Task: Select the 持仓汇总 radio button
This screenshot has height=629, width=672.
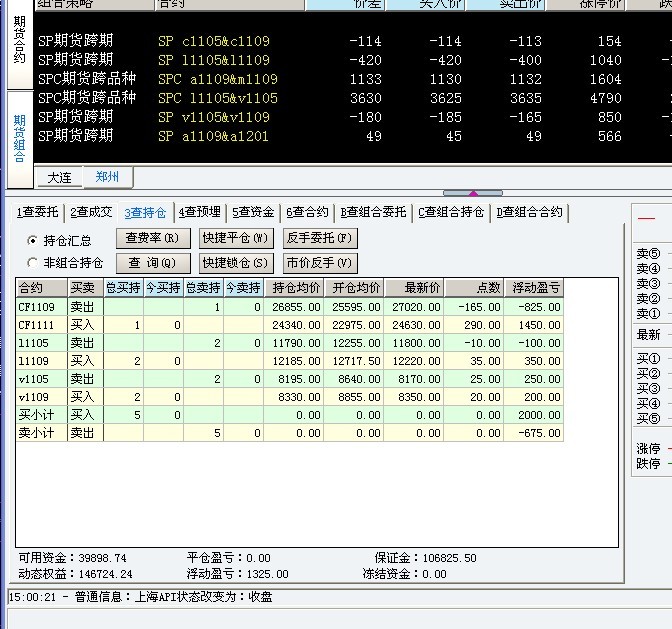Action: tap(33, 241)
